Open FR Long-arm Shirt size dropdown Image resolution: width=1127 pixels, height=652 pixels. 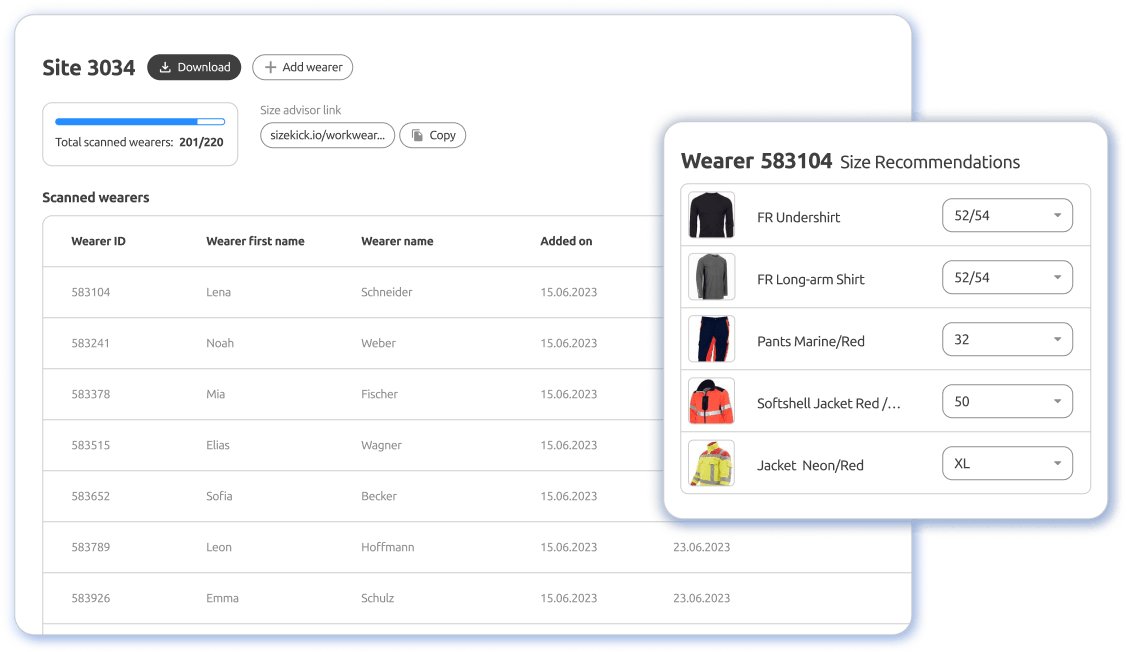point(1007,277)
